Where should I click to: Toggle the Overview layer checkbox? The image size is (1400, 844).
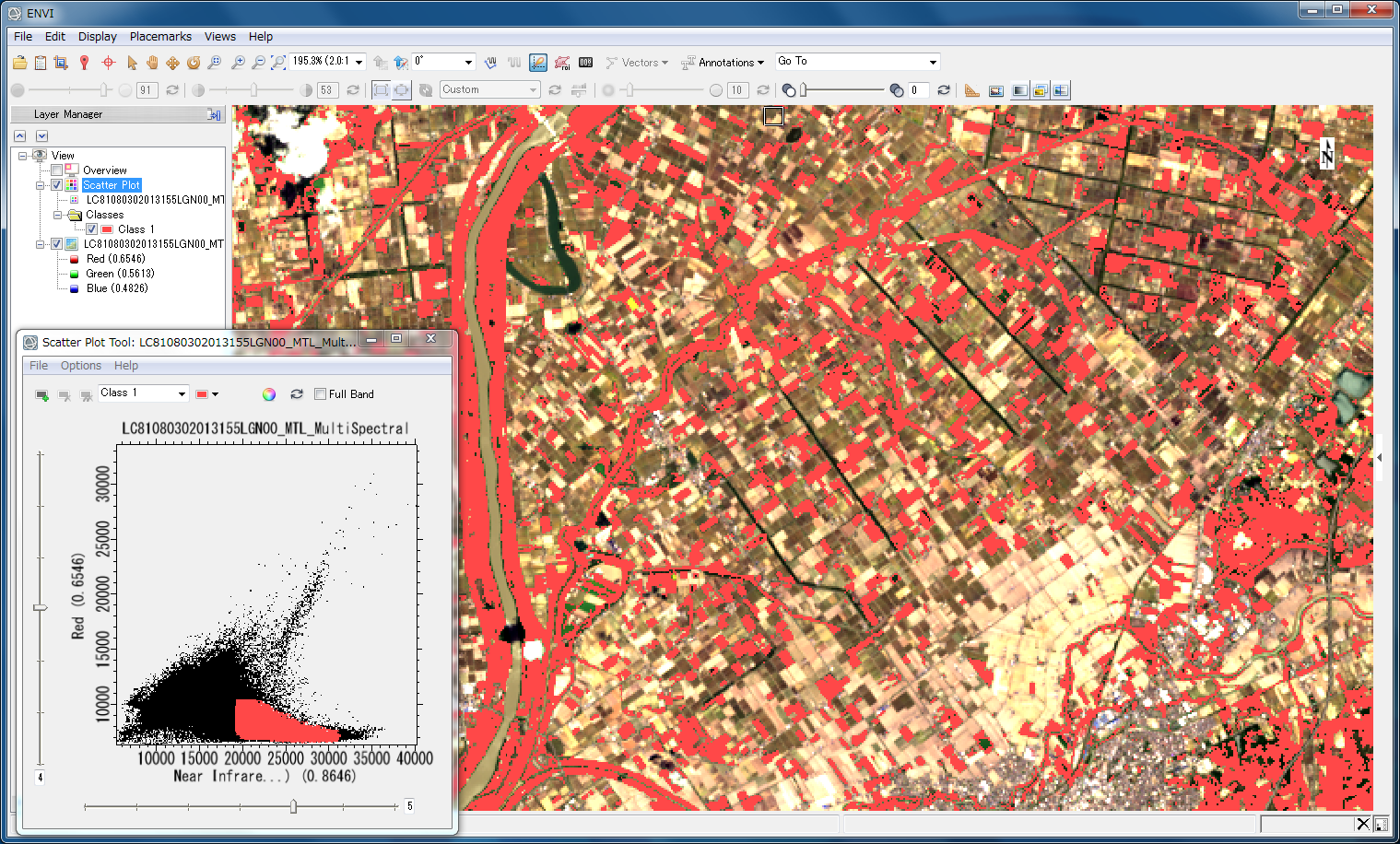click(x=57, y=170)
